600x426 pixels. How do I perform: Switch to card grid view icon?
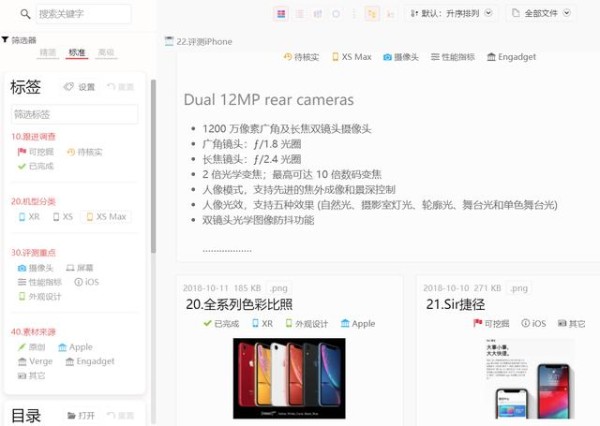[281, 14]
